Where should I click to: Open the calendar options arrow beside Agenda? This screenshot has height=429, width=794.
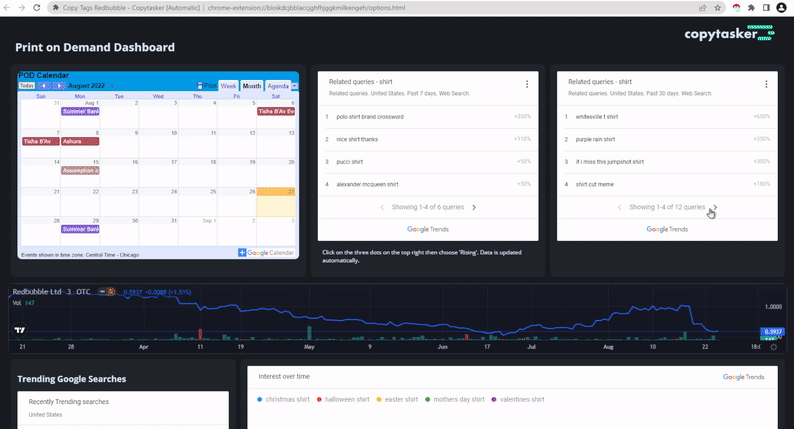(295, 86)
